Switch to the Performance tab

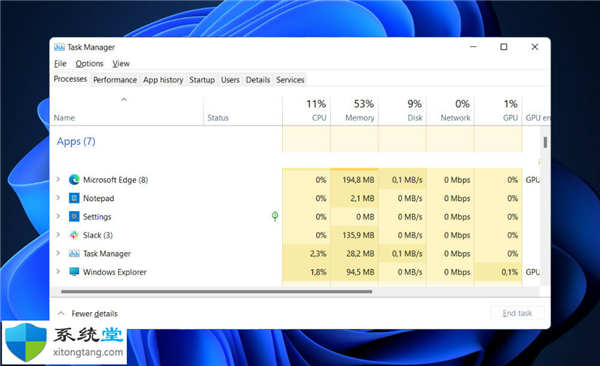pos(115,80)
